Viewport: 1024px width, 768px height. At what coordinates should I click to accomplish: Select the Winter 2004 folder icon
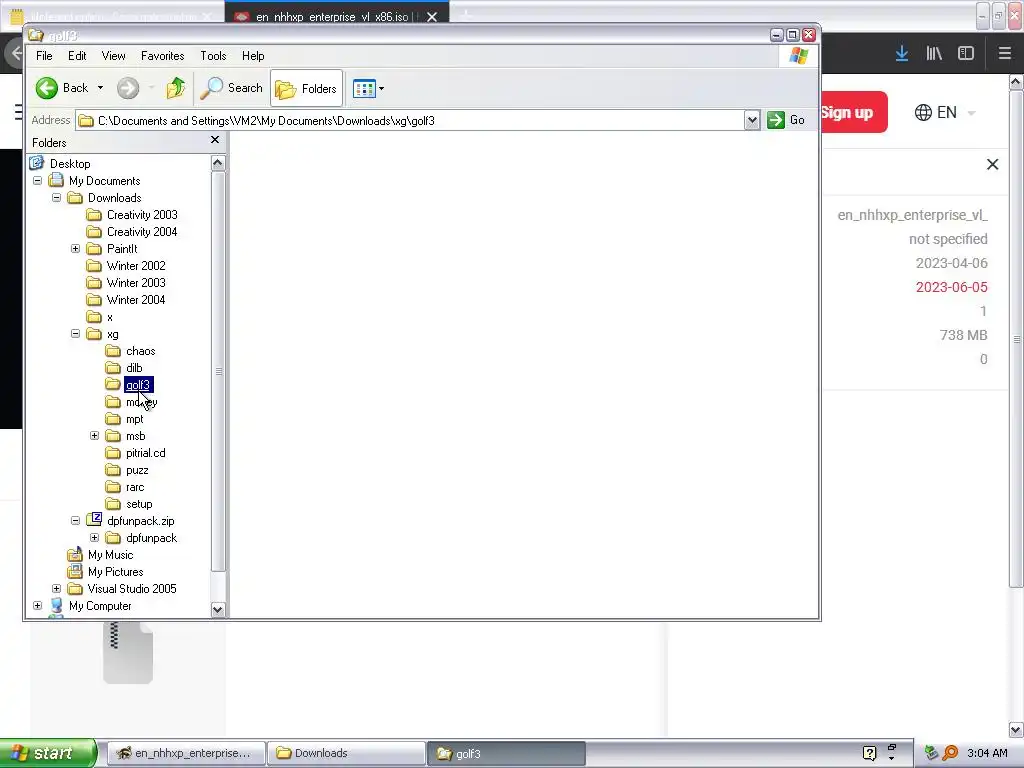pos(95,300)
